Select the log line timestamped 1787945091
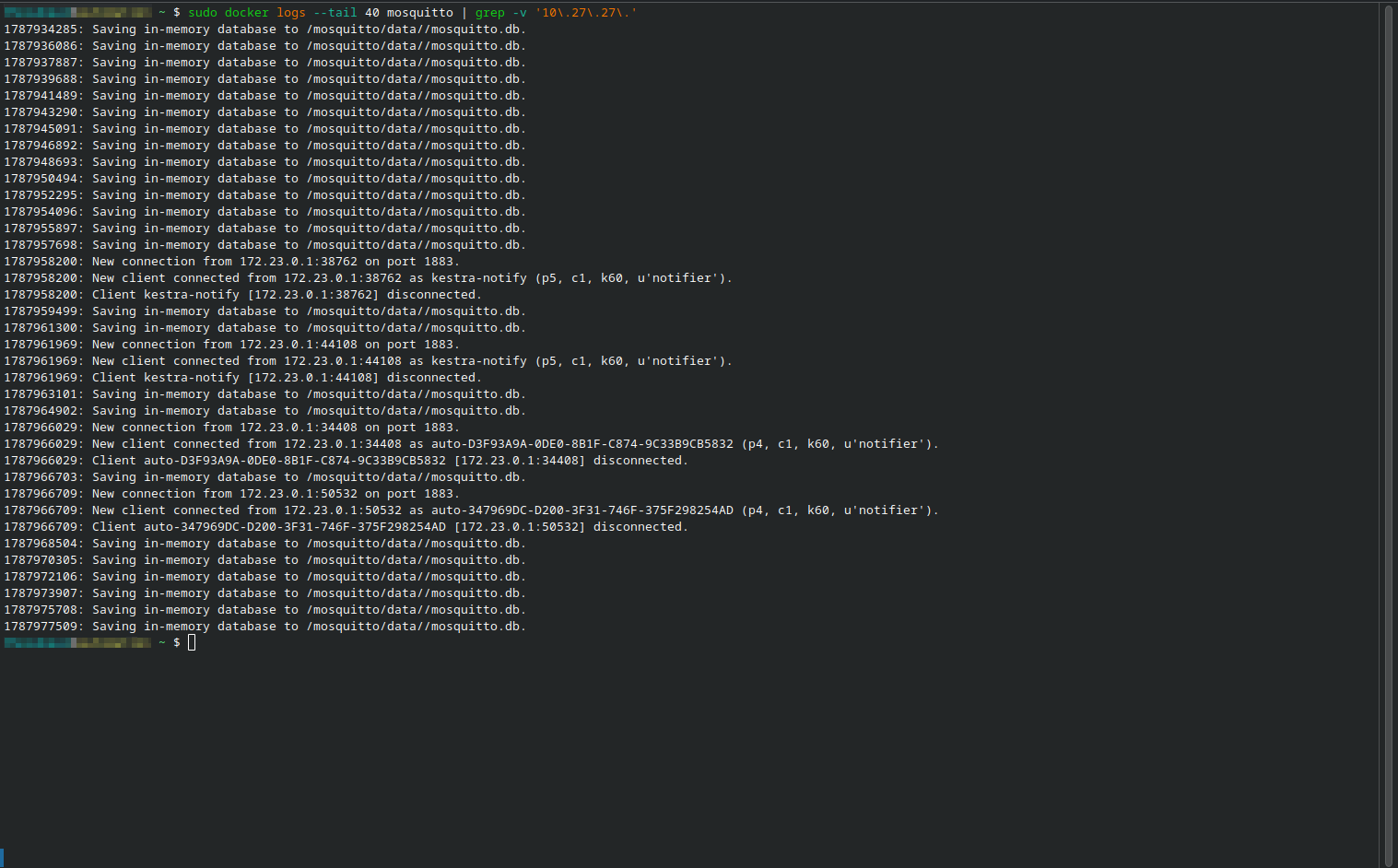This screenshot has height=868, width=1398. pos(265,129)
